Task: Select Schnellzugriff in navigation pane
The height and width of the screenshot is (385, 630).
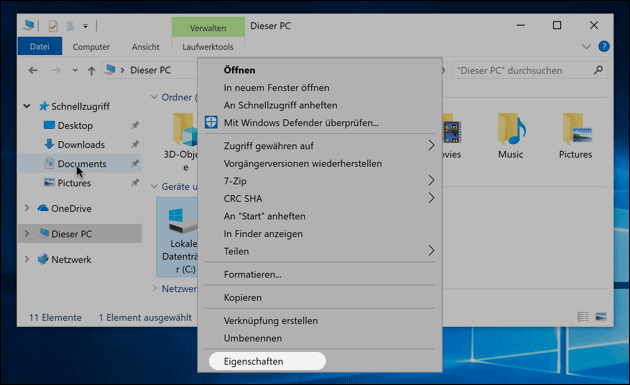Action: [80, 106]
